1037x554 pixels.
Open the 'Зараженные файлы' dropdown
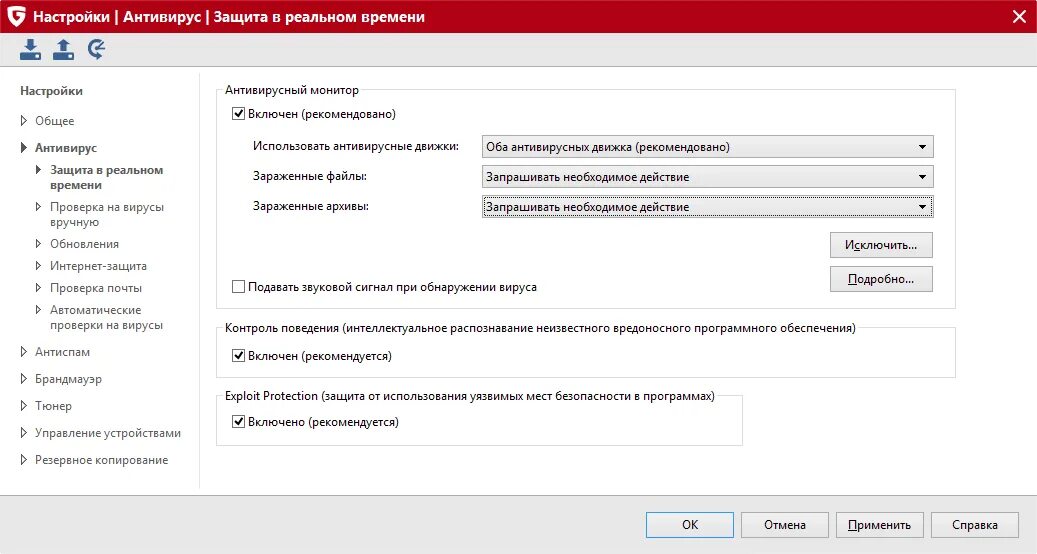point(708,177)
